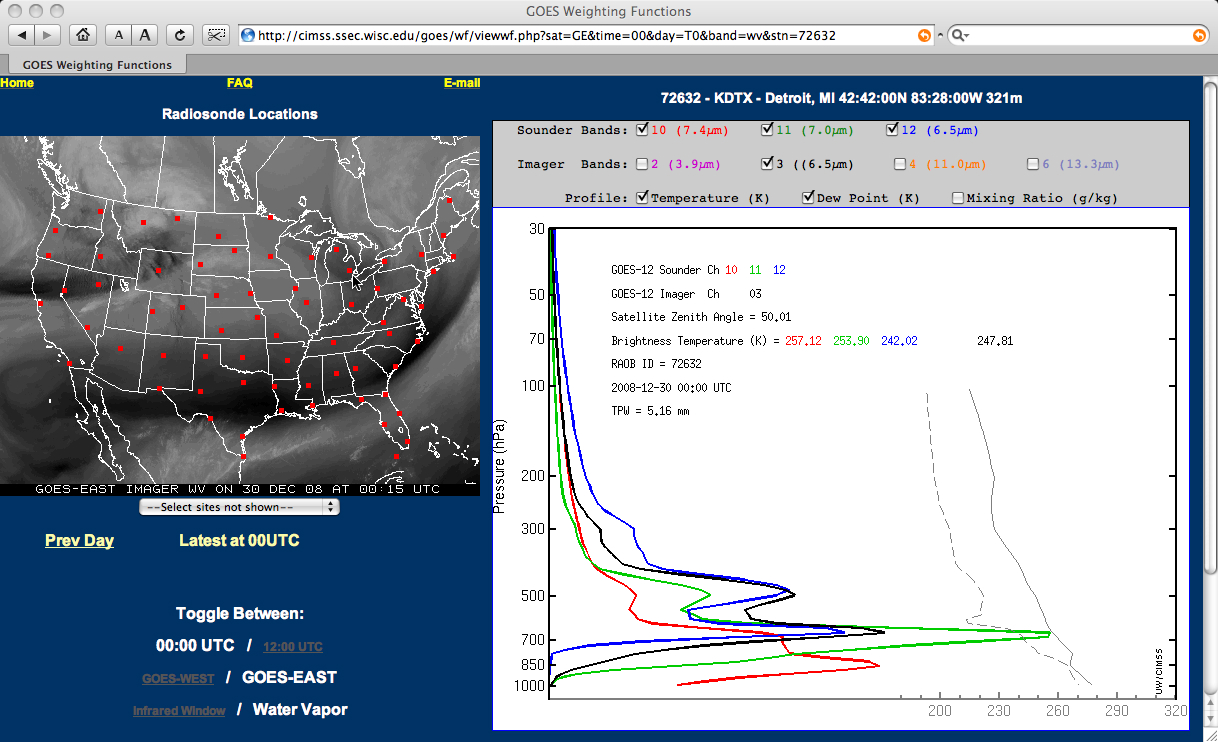Click the orange snapback icon in search field
This screenshot has height=742, width=1218.
click(1199, 35)
